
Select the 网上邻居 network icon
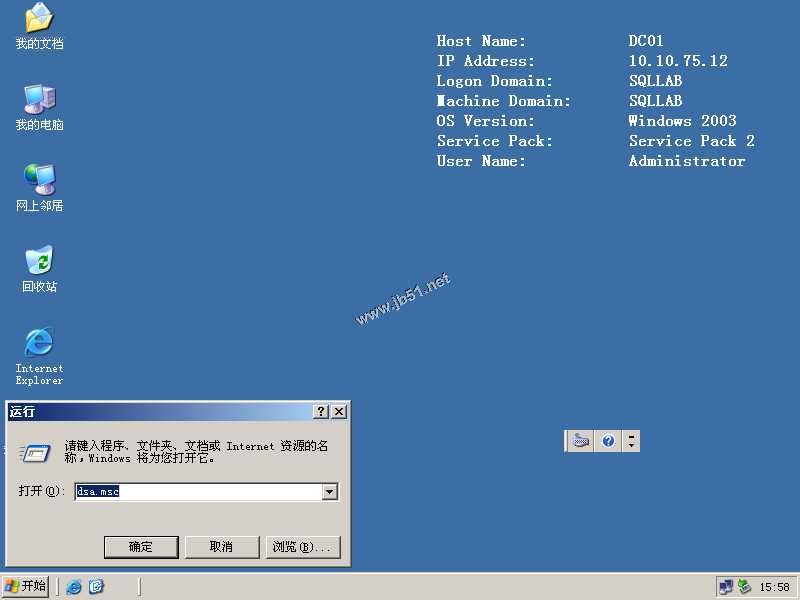39,188
